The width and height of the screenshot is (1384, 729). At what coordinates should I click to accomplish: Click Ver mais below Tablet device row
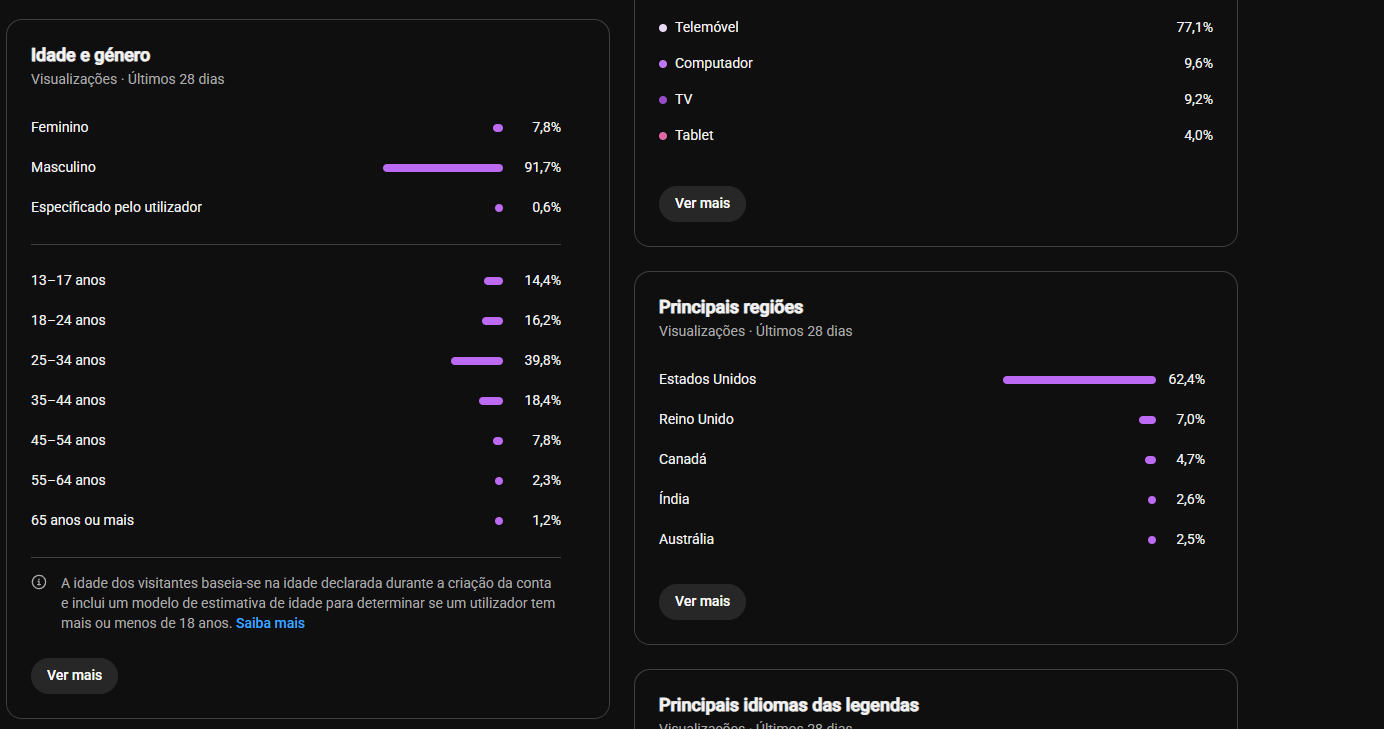[702, 203]
